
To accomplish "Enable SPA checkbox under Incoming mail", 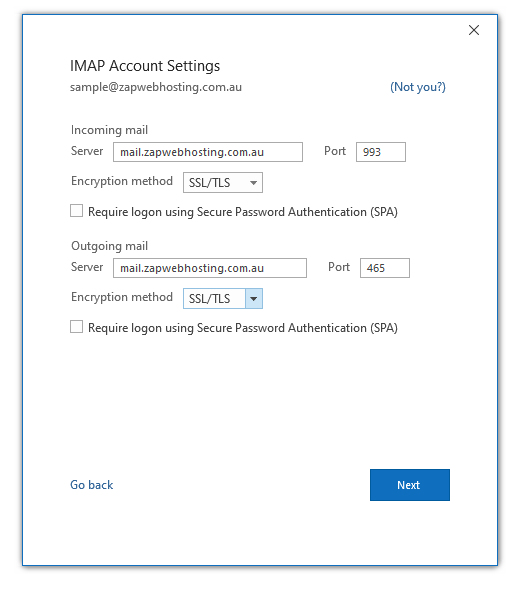I will (77, 211).
